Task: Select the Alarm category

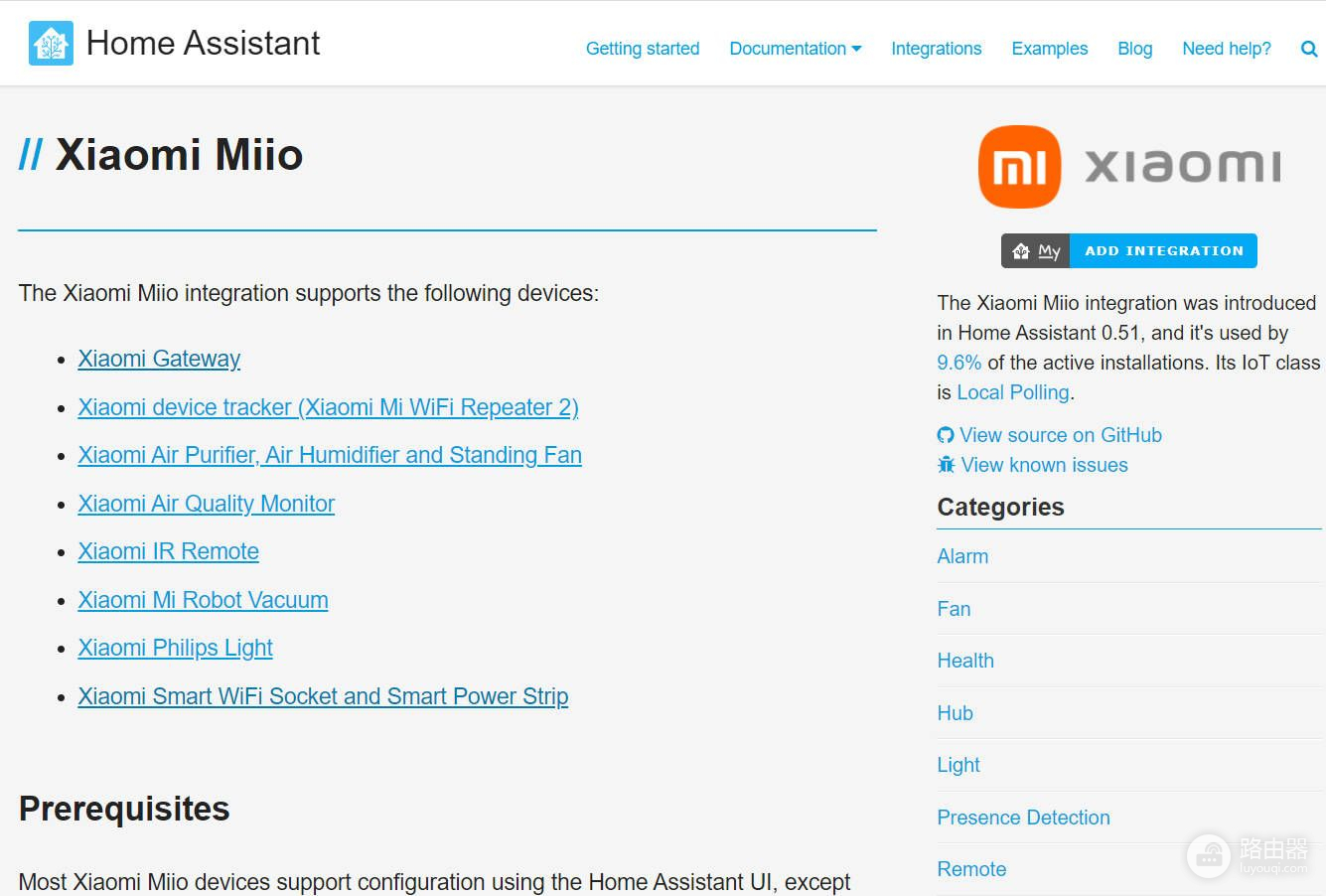Action: coord(962,556)
